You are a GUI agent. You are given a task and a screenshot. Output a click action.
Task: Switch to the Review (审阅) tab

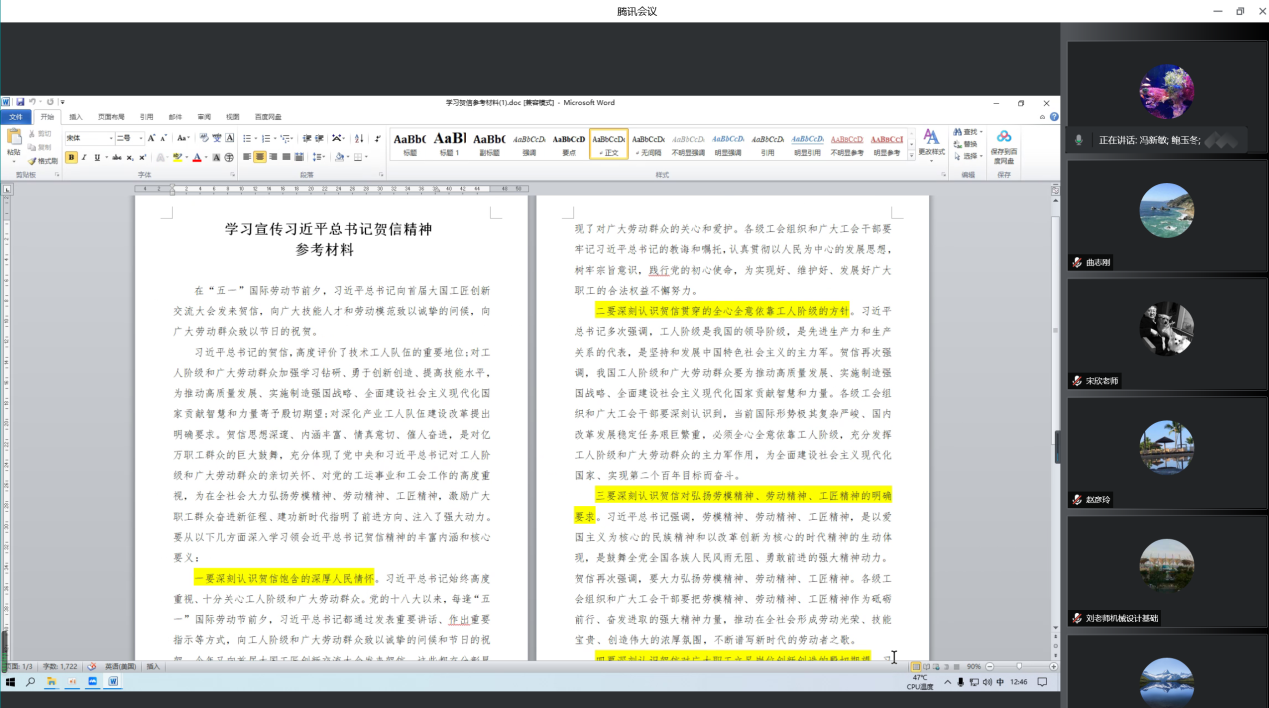tap(204, 117)
